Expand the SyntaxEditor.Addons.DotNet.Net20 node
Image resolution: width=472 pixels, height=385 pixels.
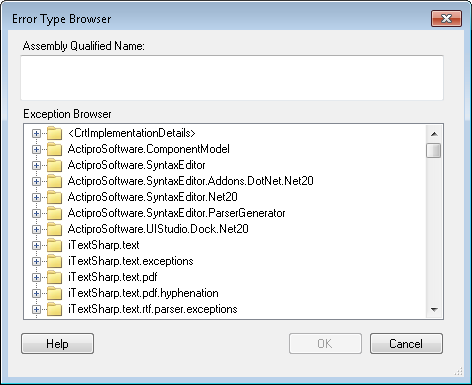pyautogui.click(x=36, y=181)
